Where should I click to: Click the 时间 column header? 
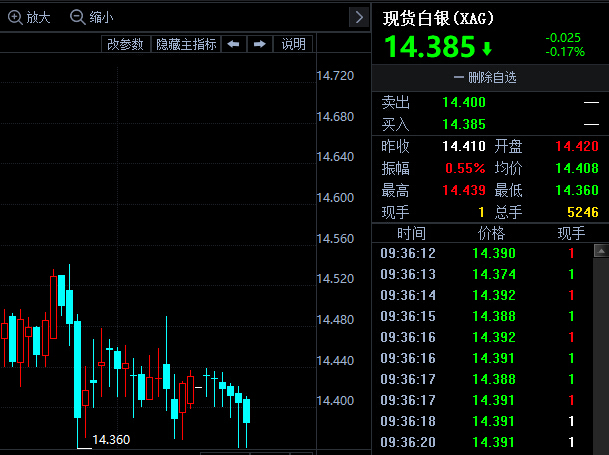411,234
